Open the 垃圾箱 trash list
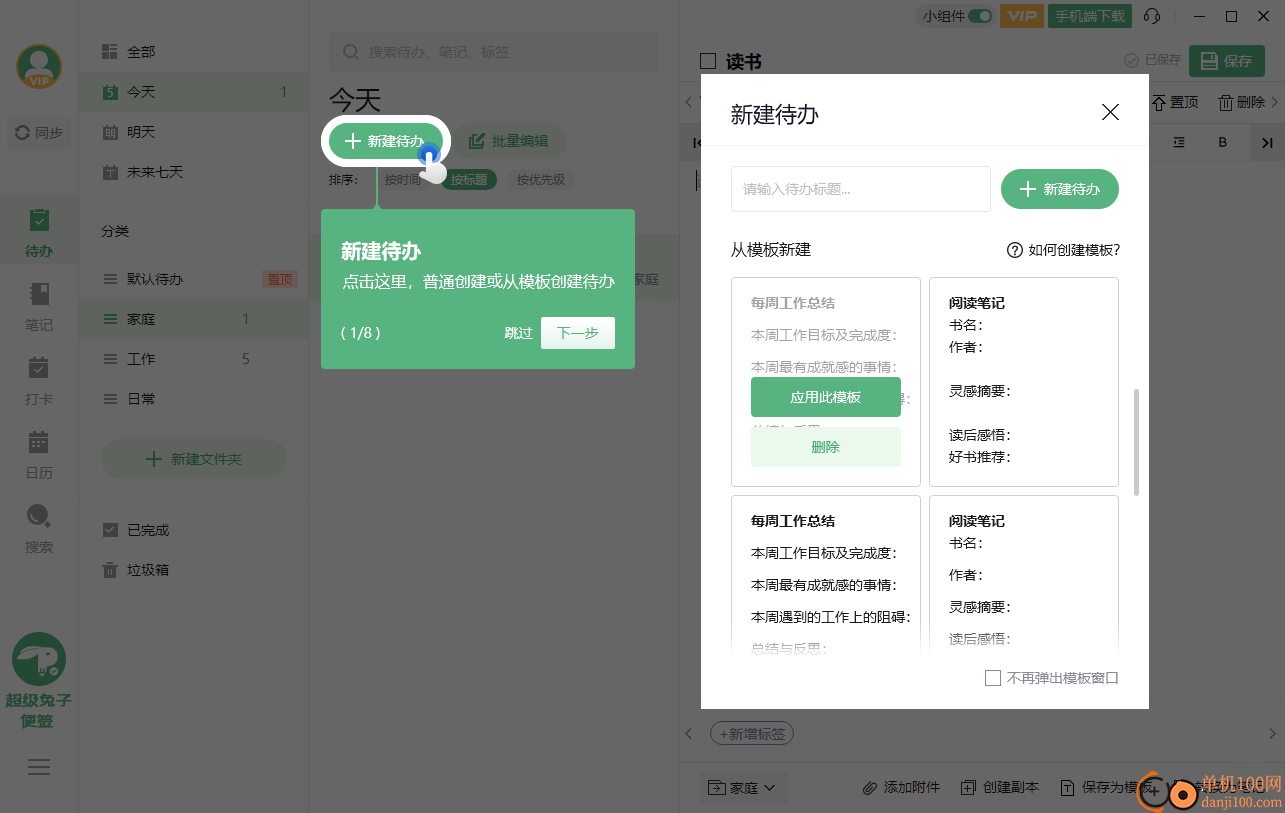 [x=194, y=570]
